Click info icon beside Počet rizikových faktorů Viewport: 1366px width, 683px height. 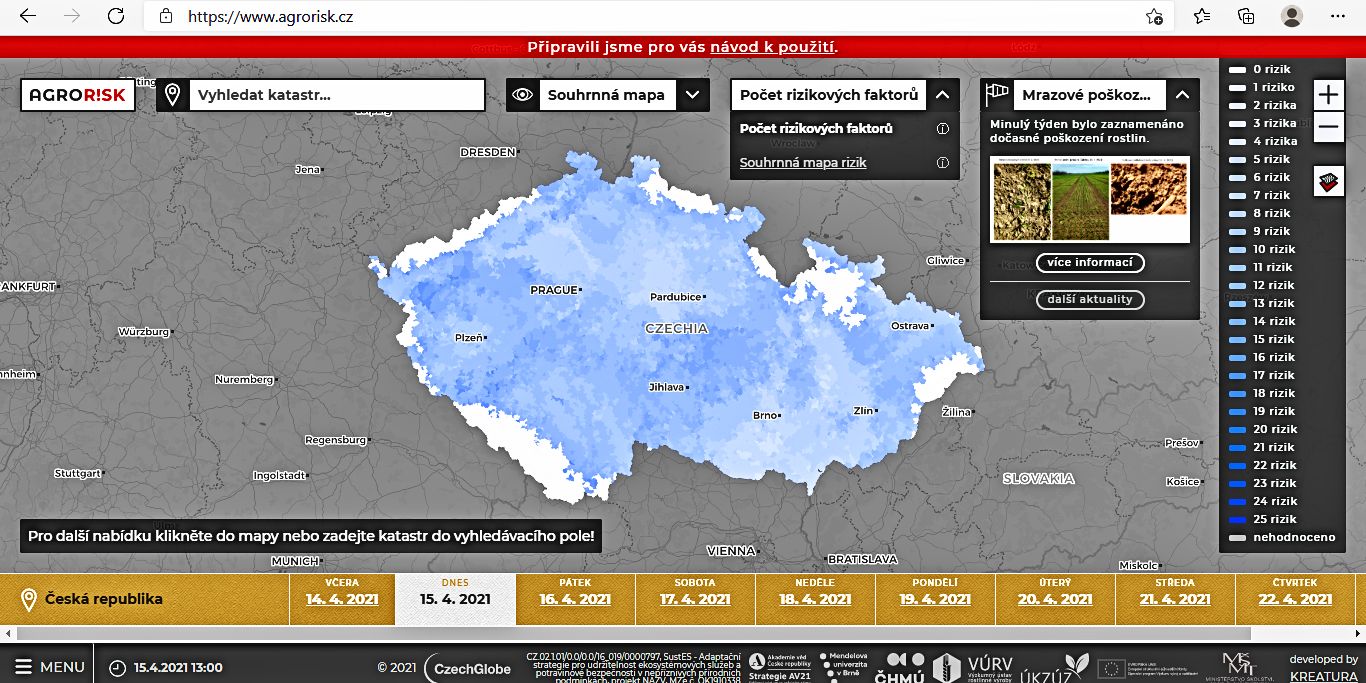pos(942,129)
